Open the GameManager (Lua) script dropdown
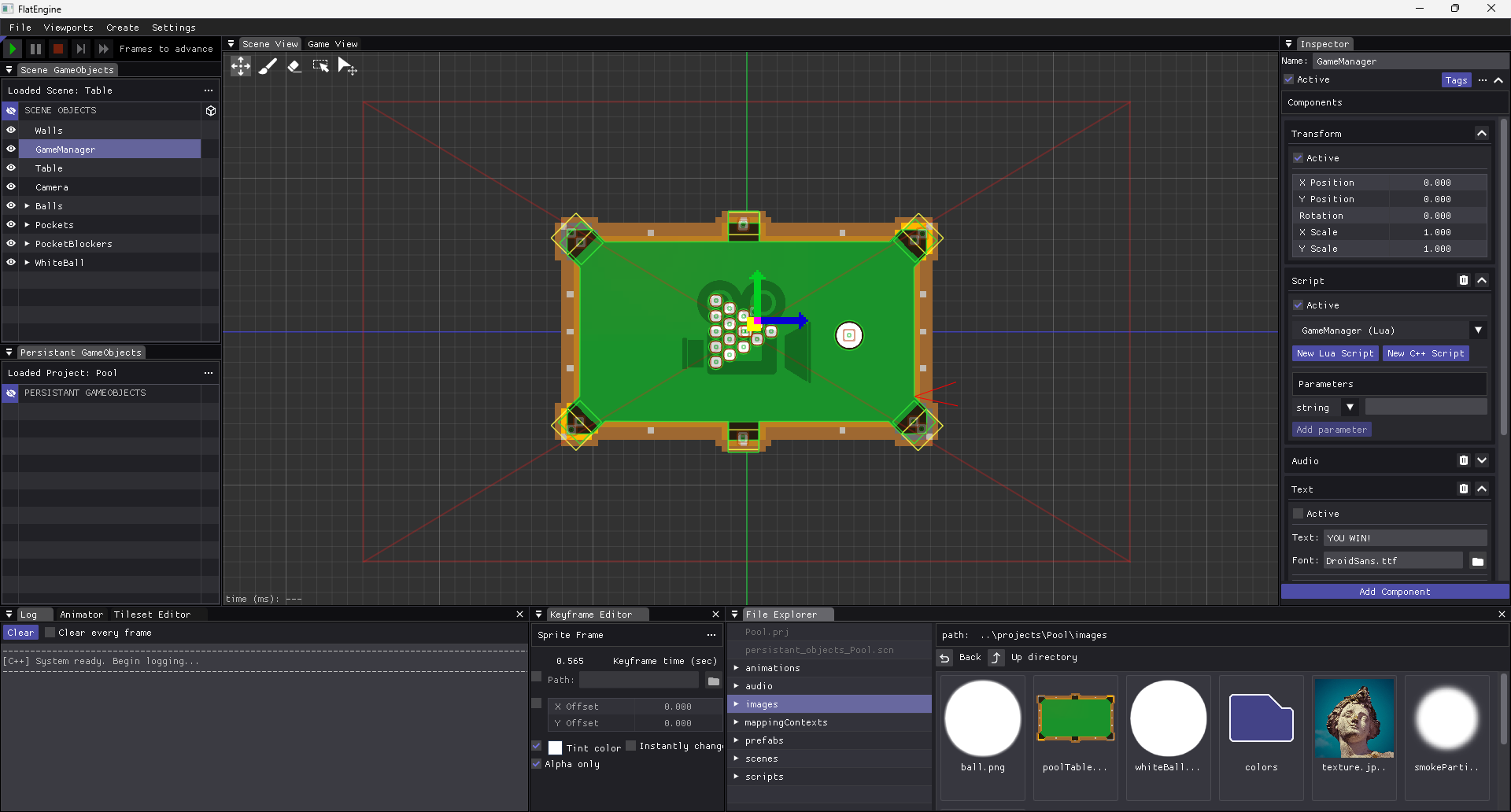This screenshot has height=812, width=1511. pyautogui.click(x=1478, y=330)
